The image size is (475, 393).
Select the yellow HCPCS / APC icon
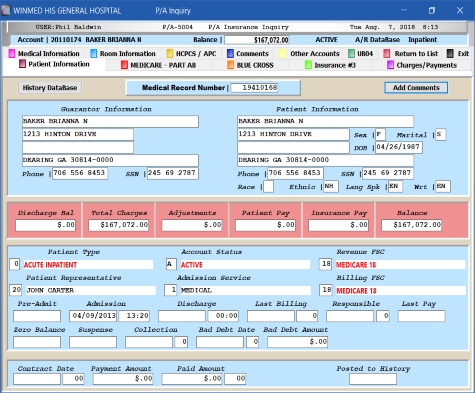pos(170,54)
